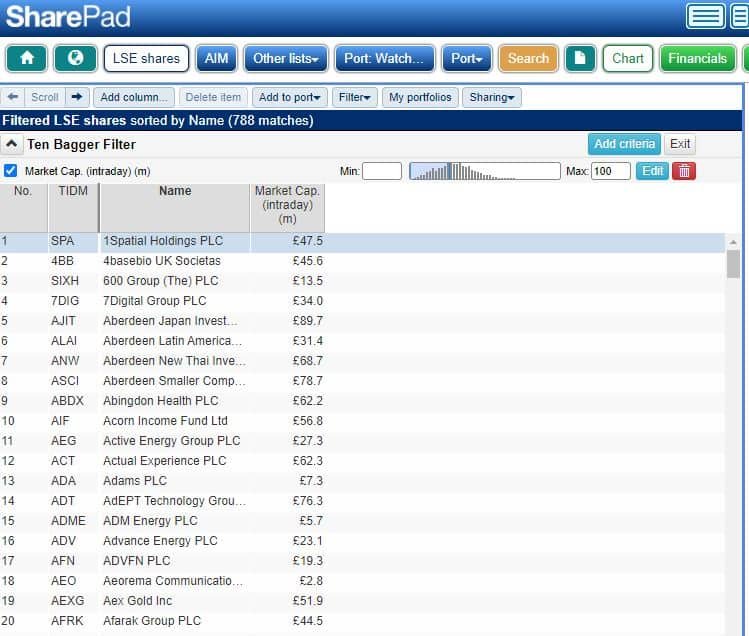Expand the Add to port dropdown
This screenshot has height=636, width=749.
[x=289, y=97]
